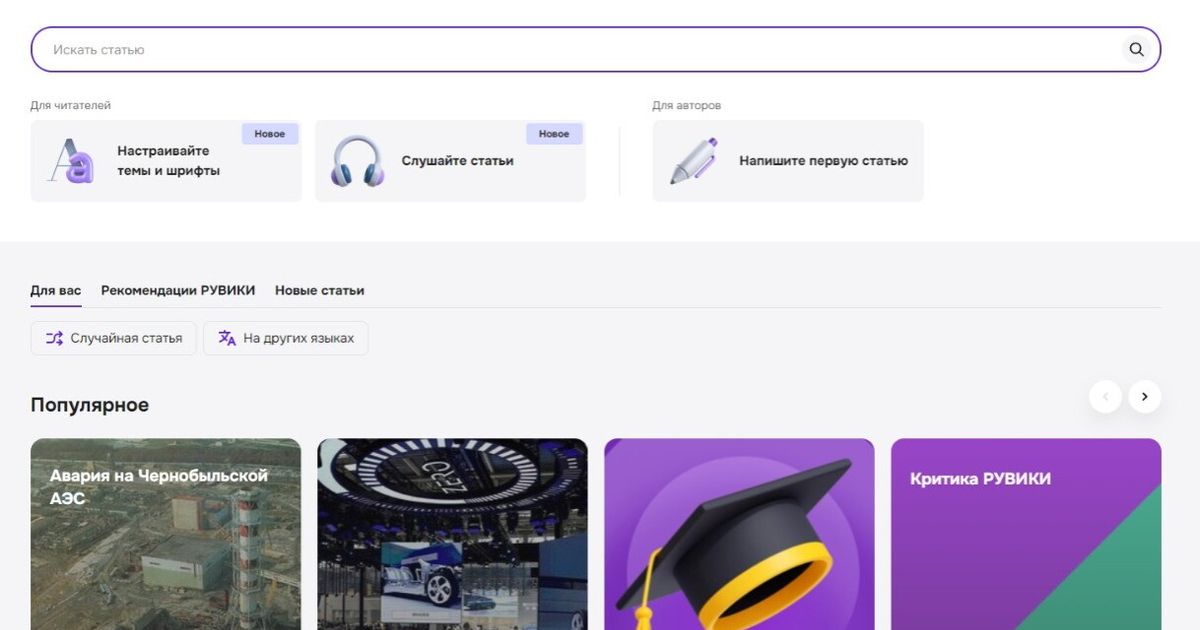Screen dimensions: 1200x630
Task: Switch to 'Рекомендации РУВИКИ' tab
Action: click(178, 290)
